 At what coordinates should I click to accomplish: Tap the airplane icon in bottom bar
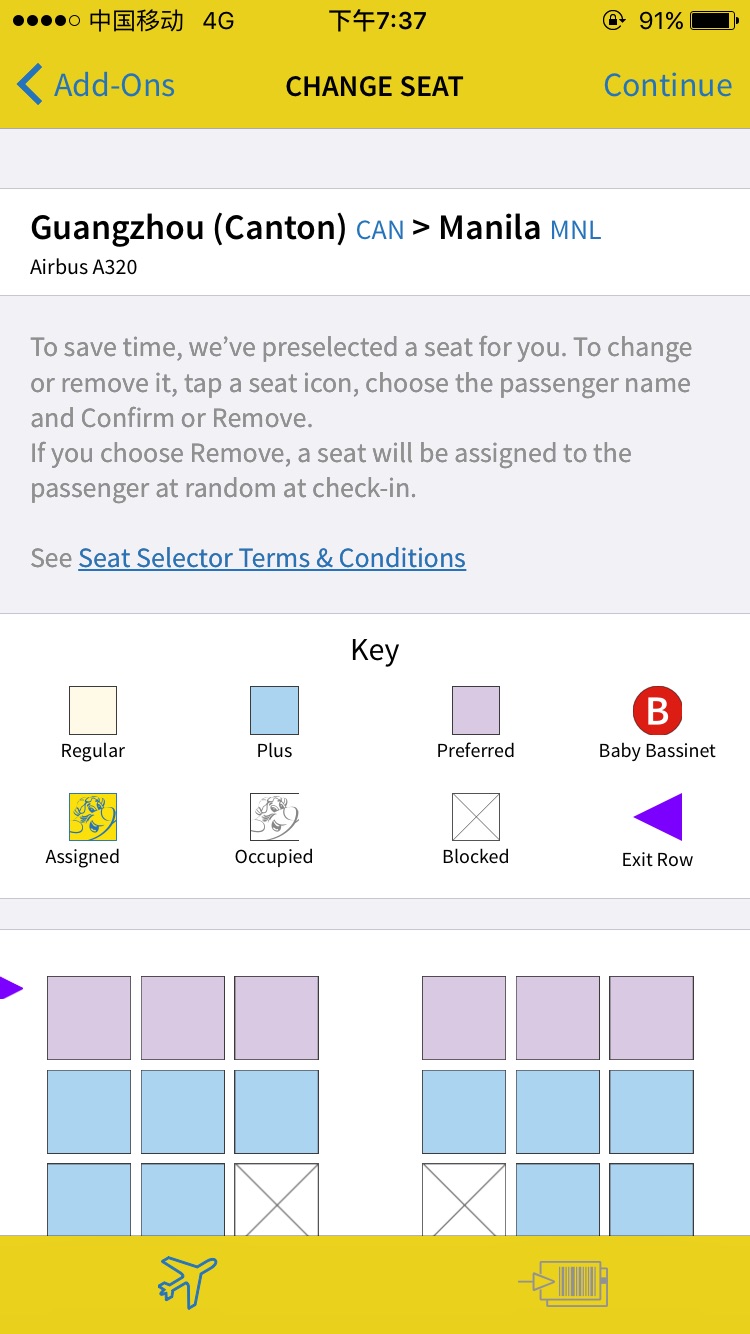tap(188, 1281)
